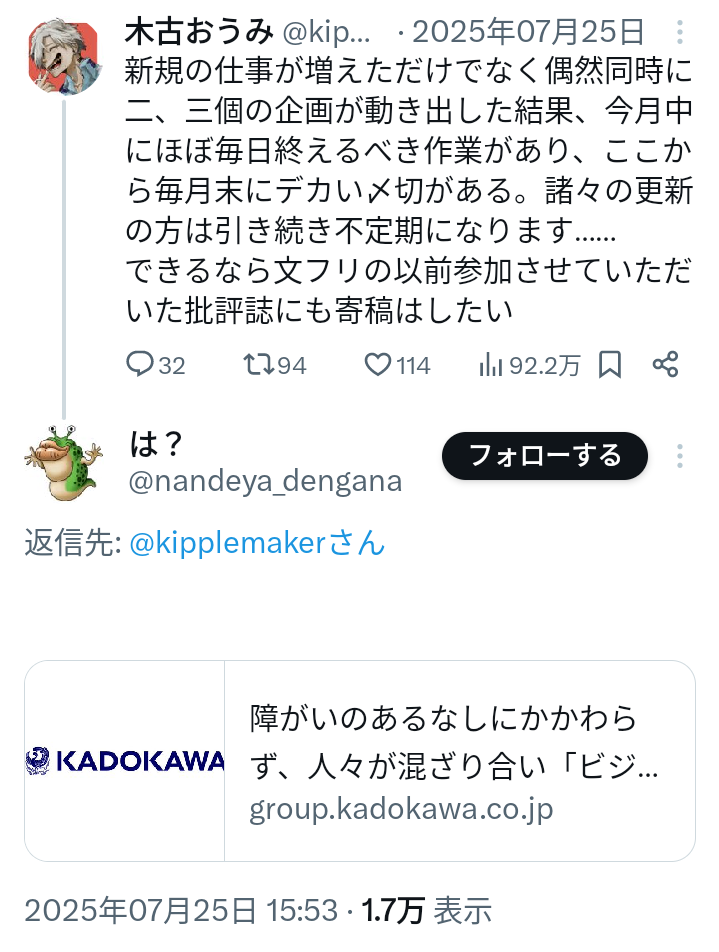Screen dimensions: 719x952
Task: Click the 2025年07月25日 15:53 timestamp
Action: coord(181,911)
